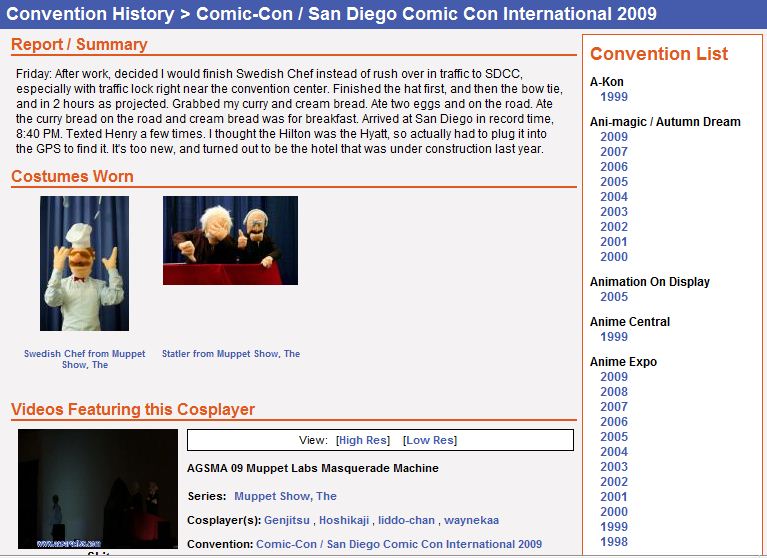Click the 'Report / Summary' heading
Screen dimensions: 767x558
79,45
